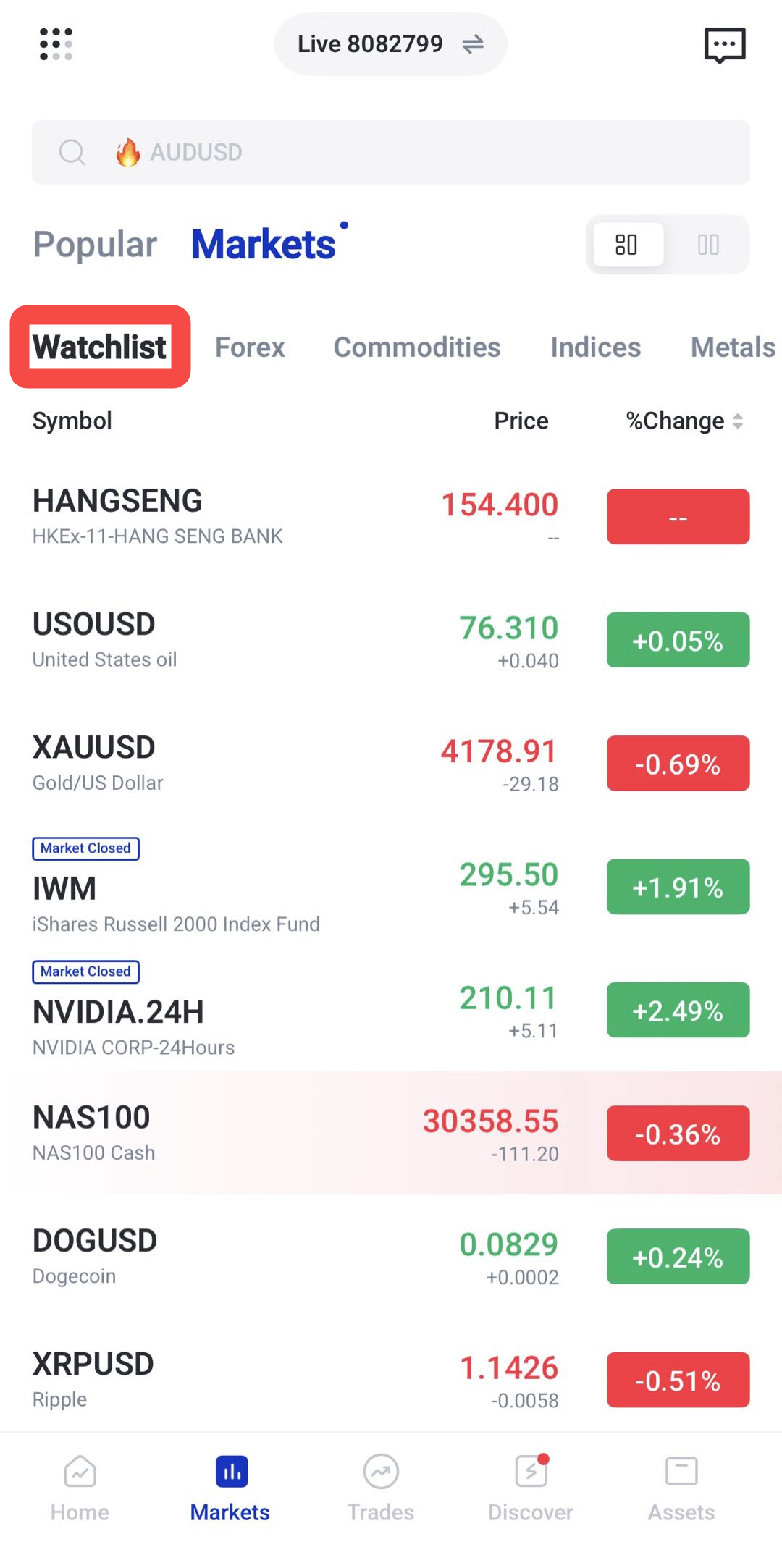Tap the search magnifier icon
The height and width of the screenshot is (1568, 782).
(72, 152)
